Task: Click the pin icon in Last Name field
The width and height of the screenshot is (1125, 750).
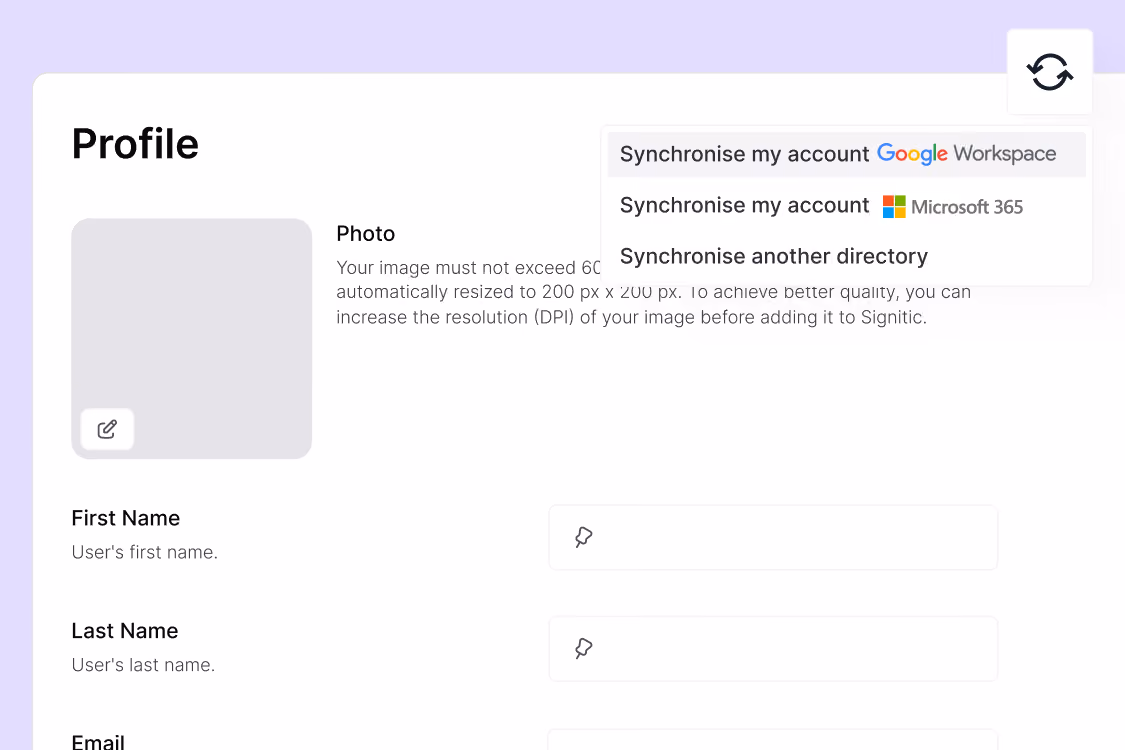Action: (x=583, y=649)
